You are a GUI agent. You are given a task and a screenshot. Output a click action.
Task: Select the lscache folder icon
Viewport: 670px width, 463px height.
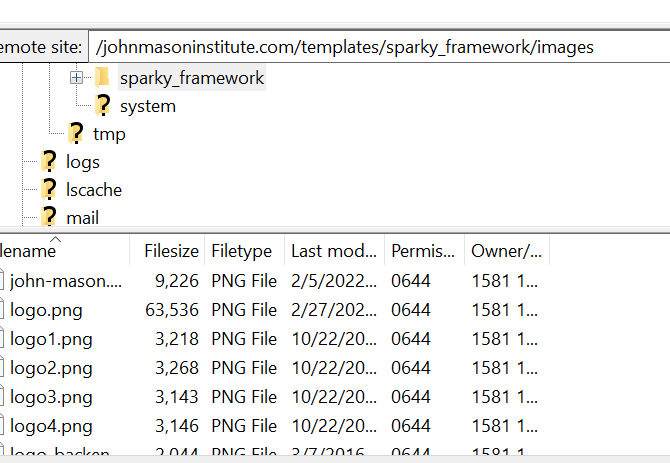coord(49,189)
